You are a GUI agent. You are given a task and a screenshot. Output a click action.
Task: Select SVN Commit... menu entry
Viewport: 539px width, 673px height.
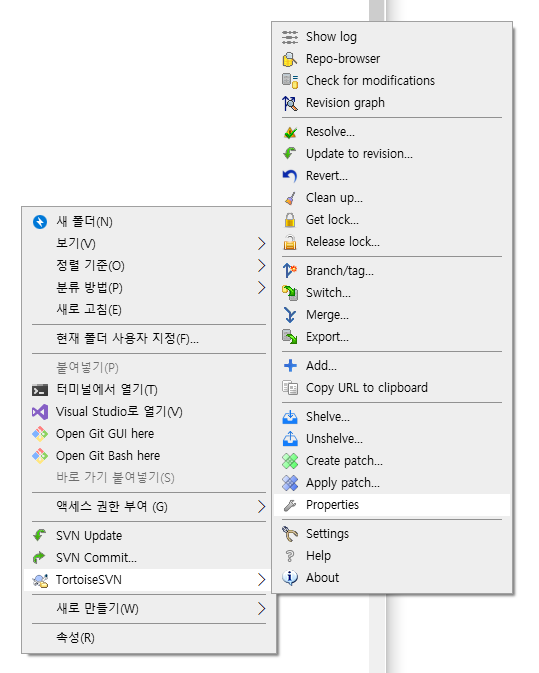pos(148,558)
